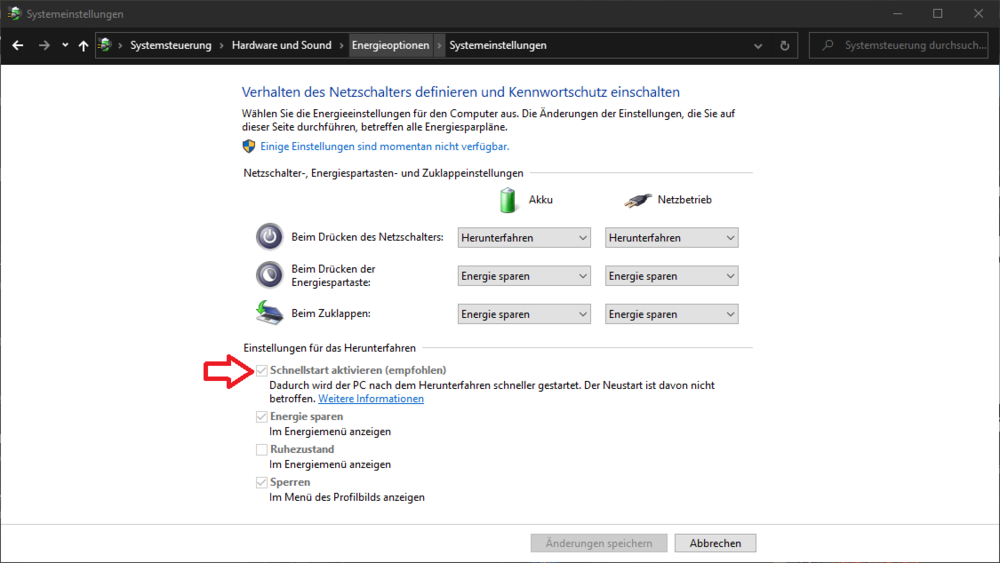Click the Abbrechen button
This screenshot has height=563, width=1000.
715,543
